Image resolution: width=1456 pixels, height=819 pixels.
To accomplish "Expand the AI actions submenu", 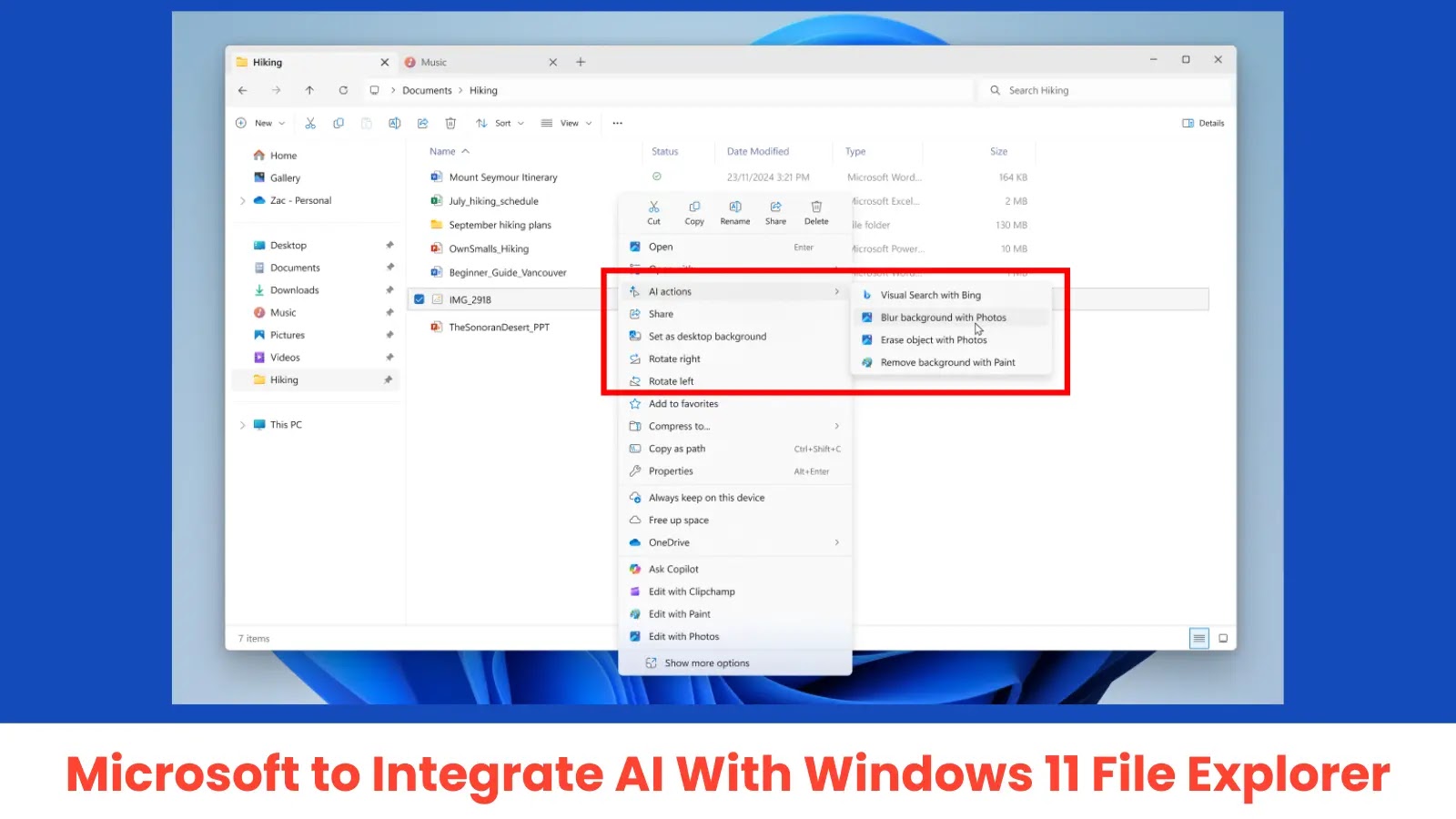I will click(734, 292).
